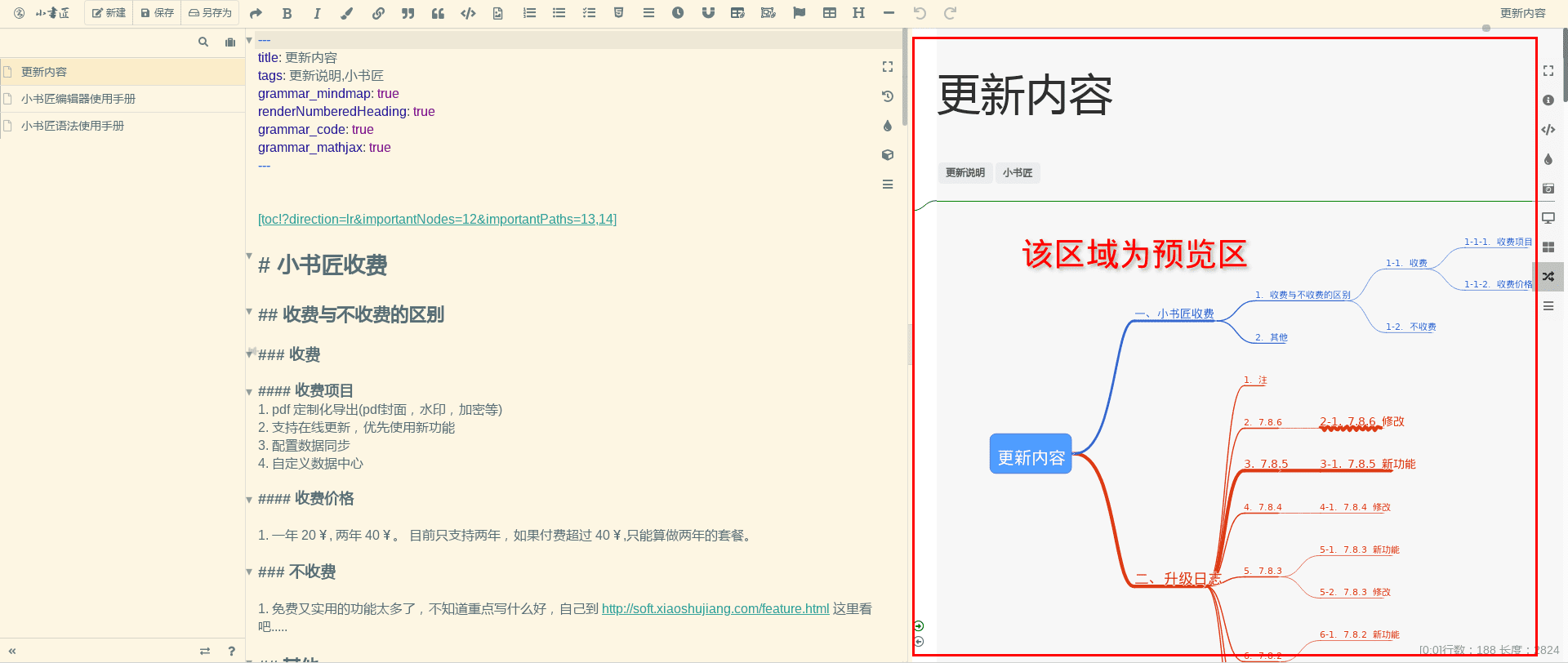
Task: Click the code file block icon
Action: tap(498, 13)
